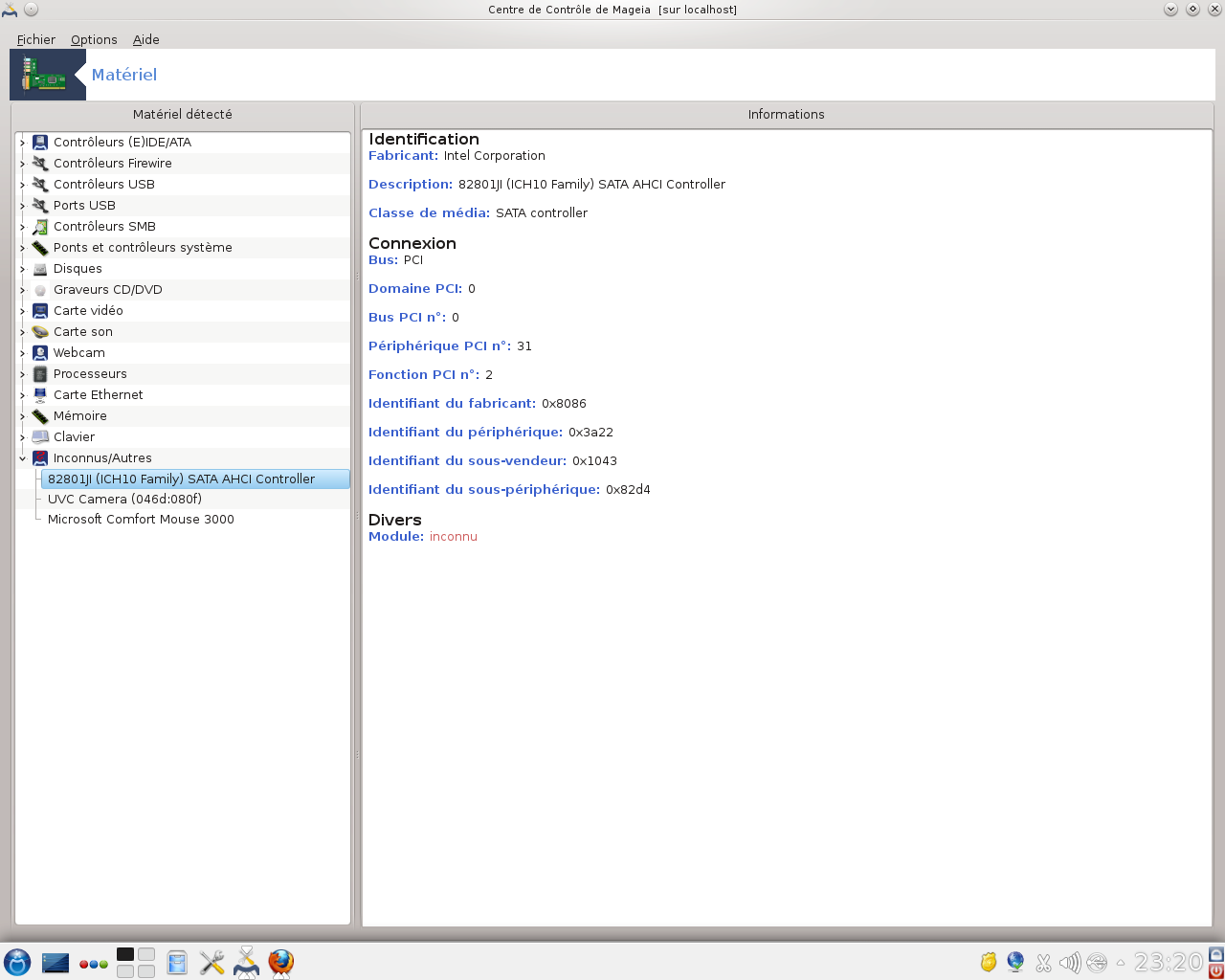Open the clipboard scissors tray icon
1225x980 pixels.
[1043, 963]
